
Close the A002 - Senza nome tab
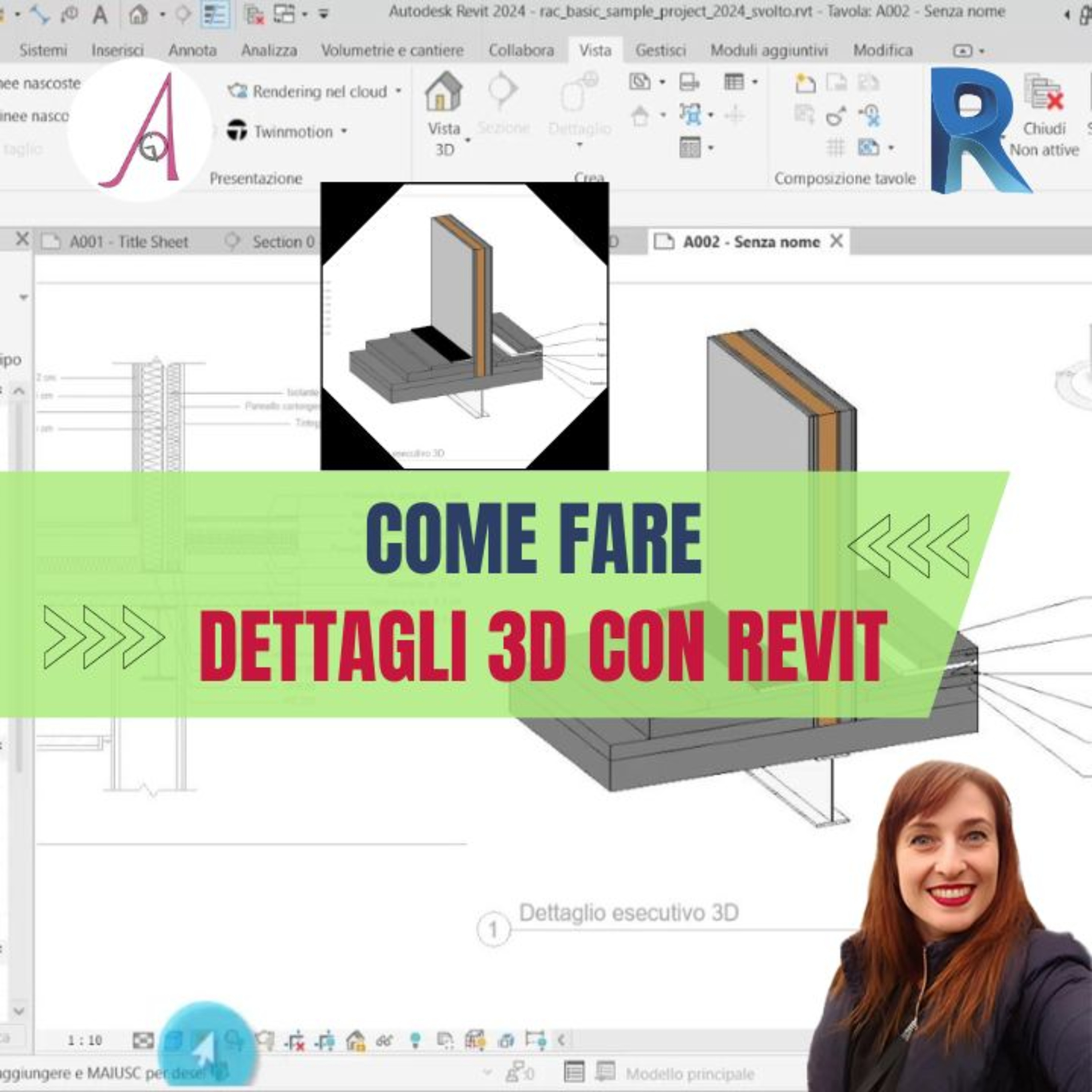coord(836,241)
